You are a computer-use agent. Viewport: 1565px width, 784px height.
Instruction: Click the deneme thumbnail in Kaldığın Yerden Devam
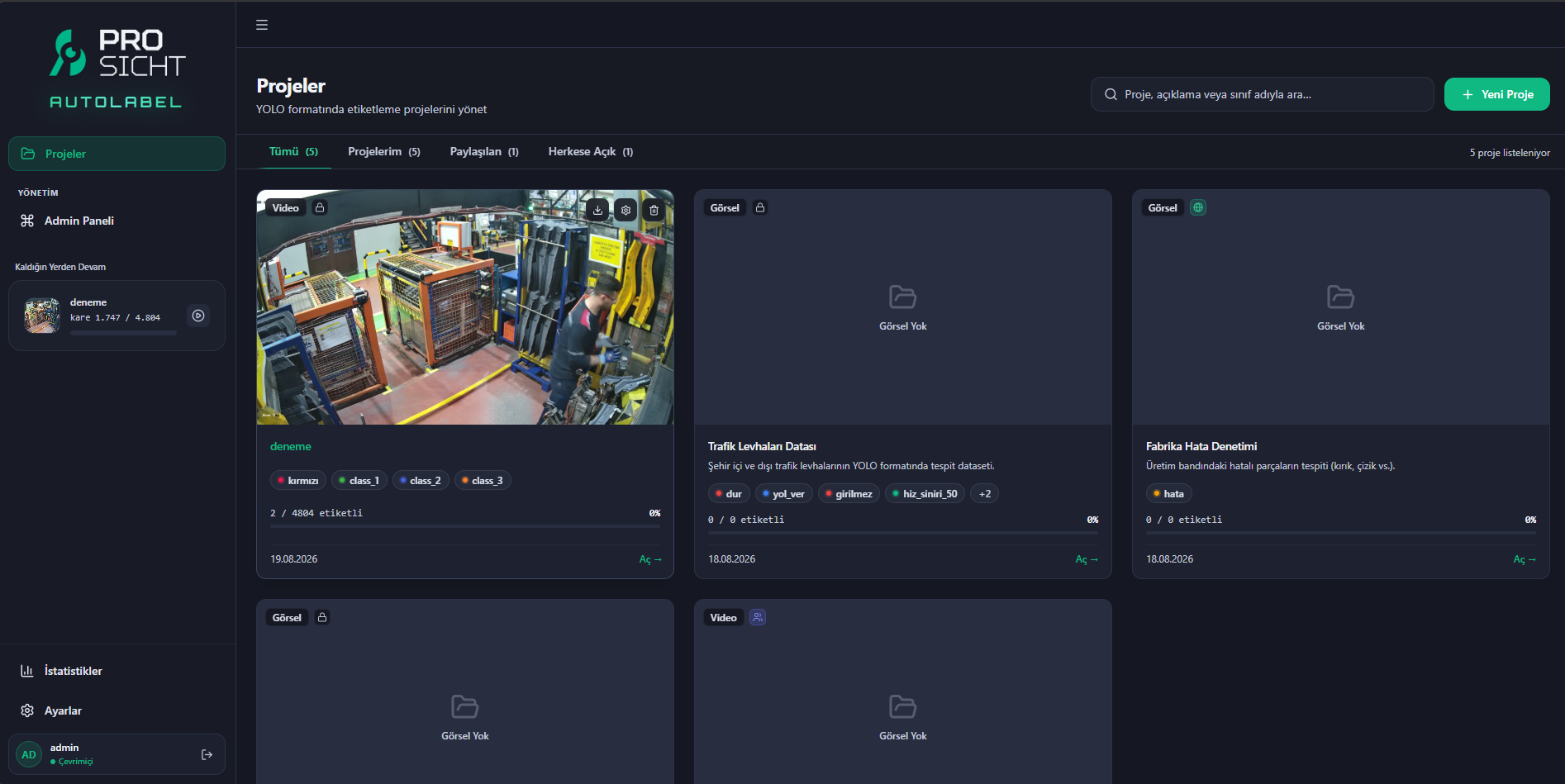click(42, 316)
